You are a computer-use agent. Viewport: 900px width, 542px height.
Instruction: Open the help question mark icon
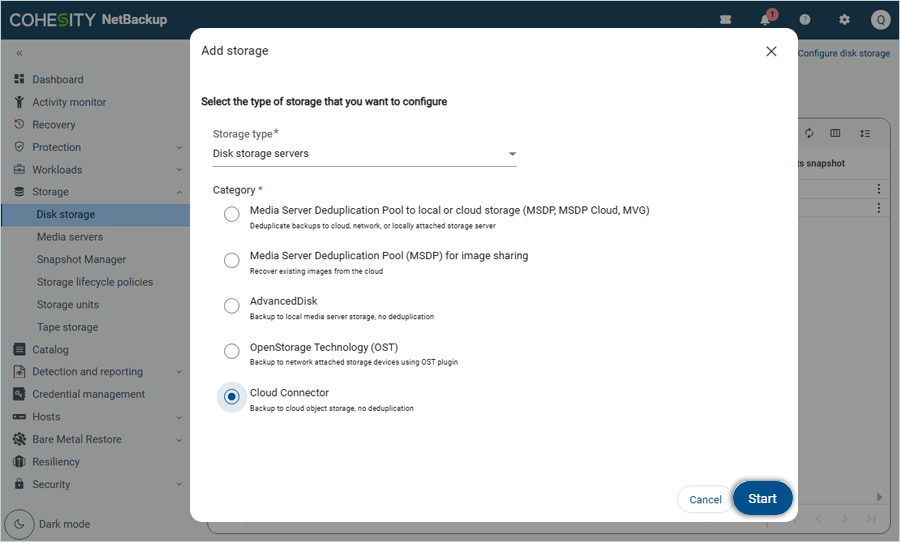click(x=805, y=20)
